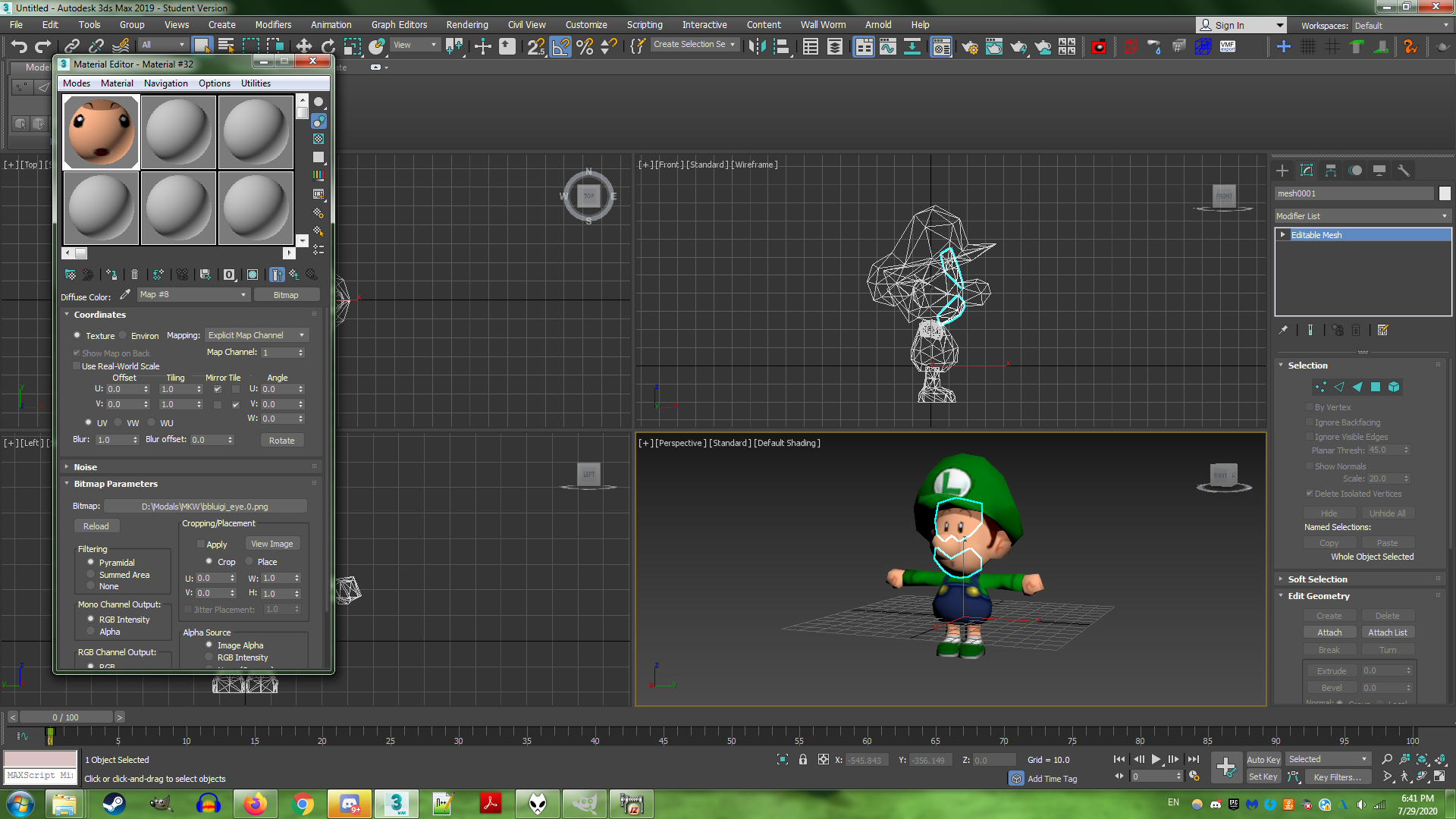Click the time slider 0 / 100
The image size is (1456, 819).
(66, 717)
